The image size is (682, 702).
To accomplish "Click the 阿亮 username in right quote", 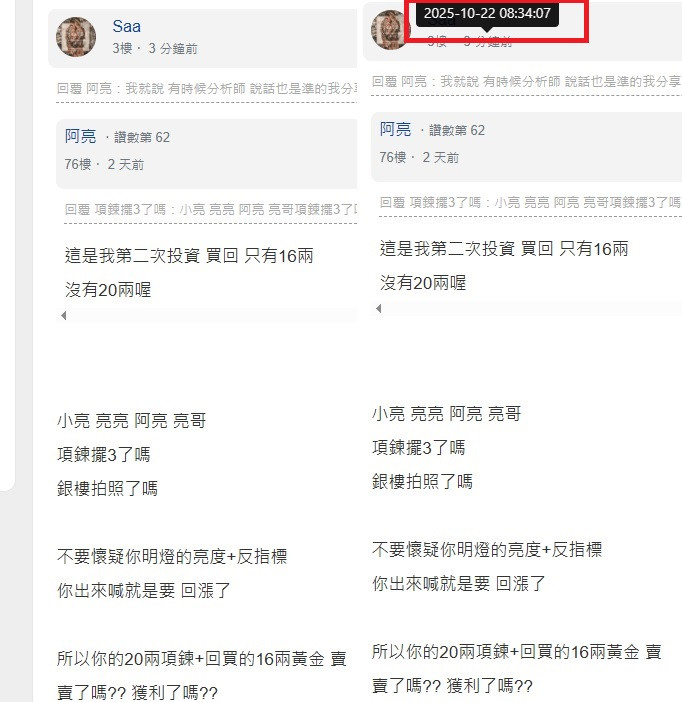I will tap(395, 129).
